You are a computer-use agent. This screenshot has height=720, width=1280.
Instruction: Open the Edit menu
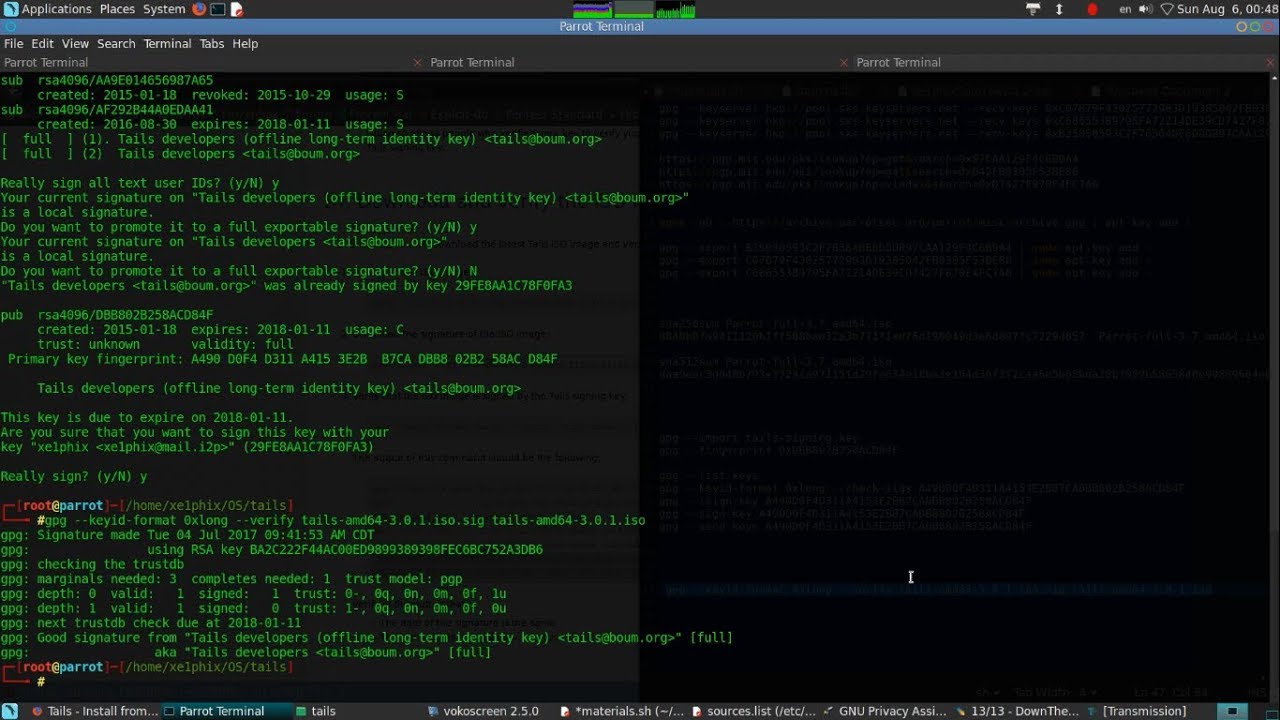coord(42,44)
